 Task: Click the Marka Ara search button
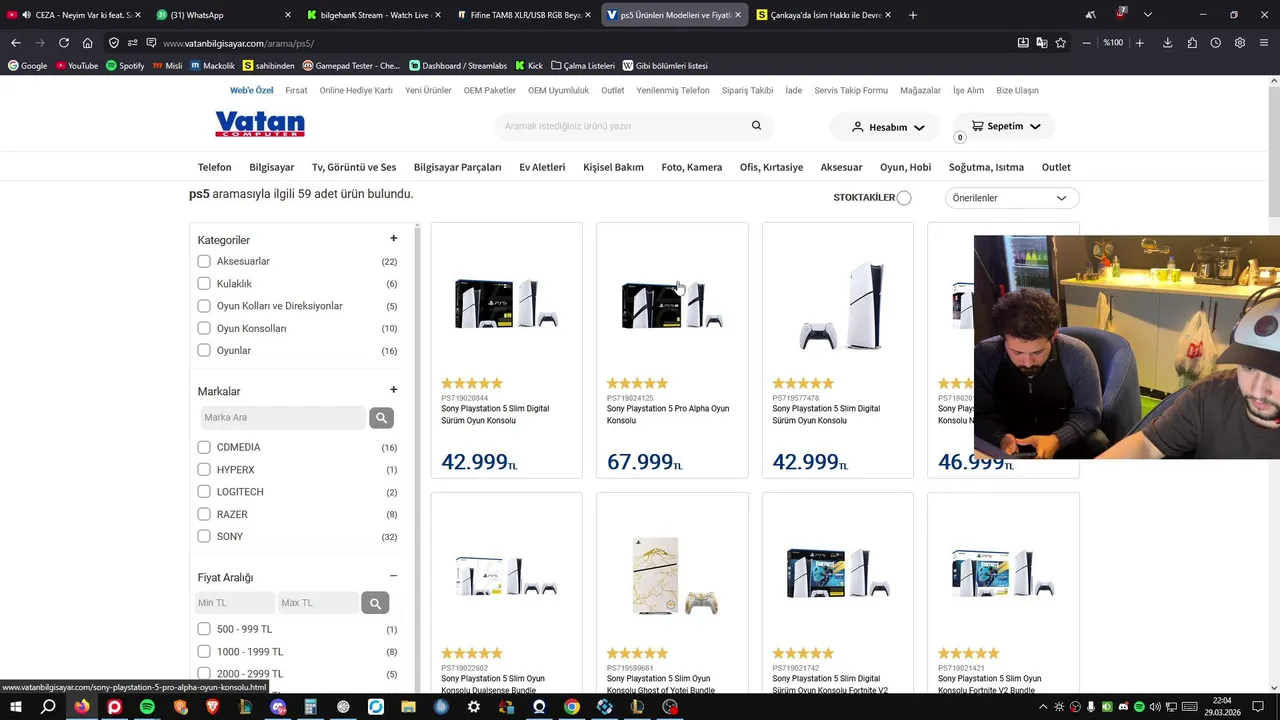[381, 418]
